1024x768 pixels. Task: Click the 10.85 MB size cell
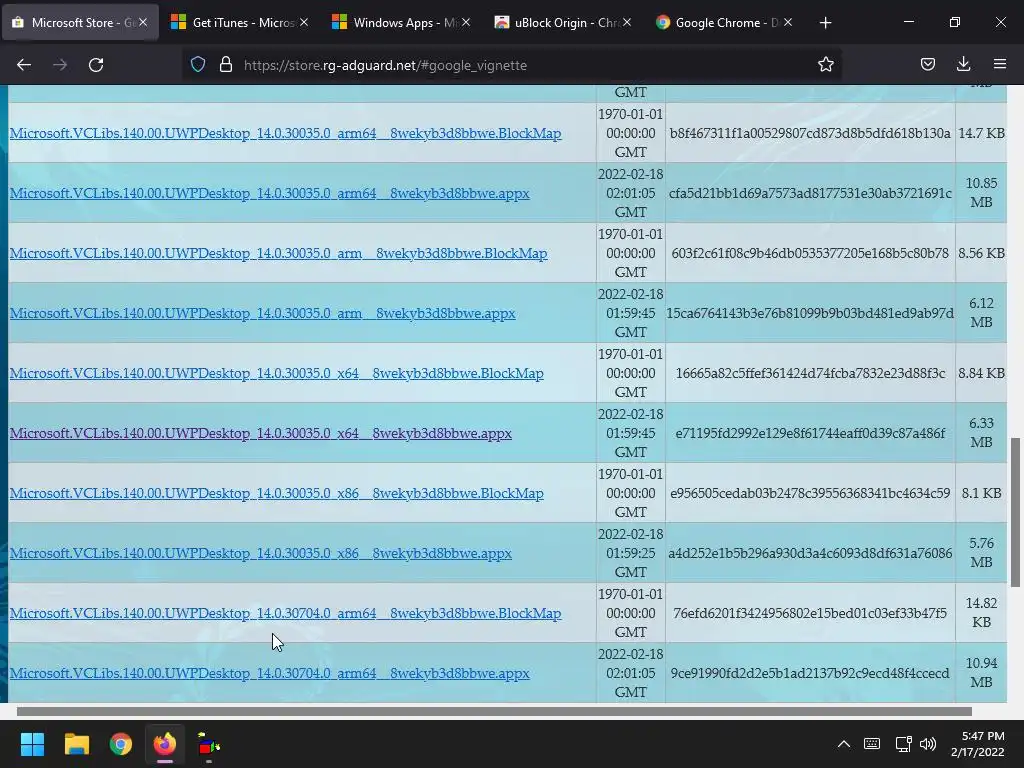pos(981,193)
